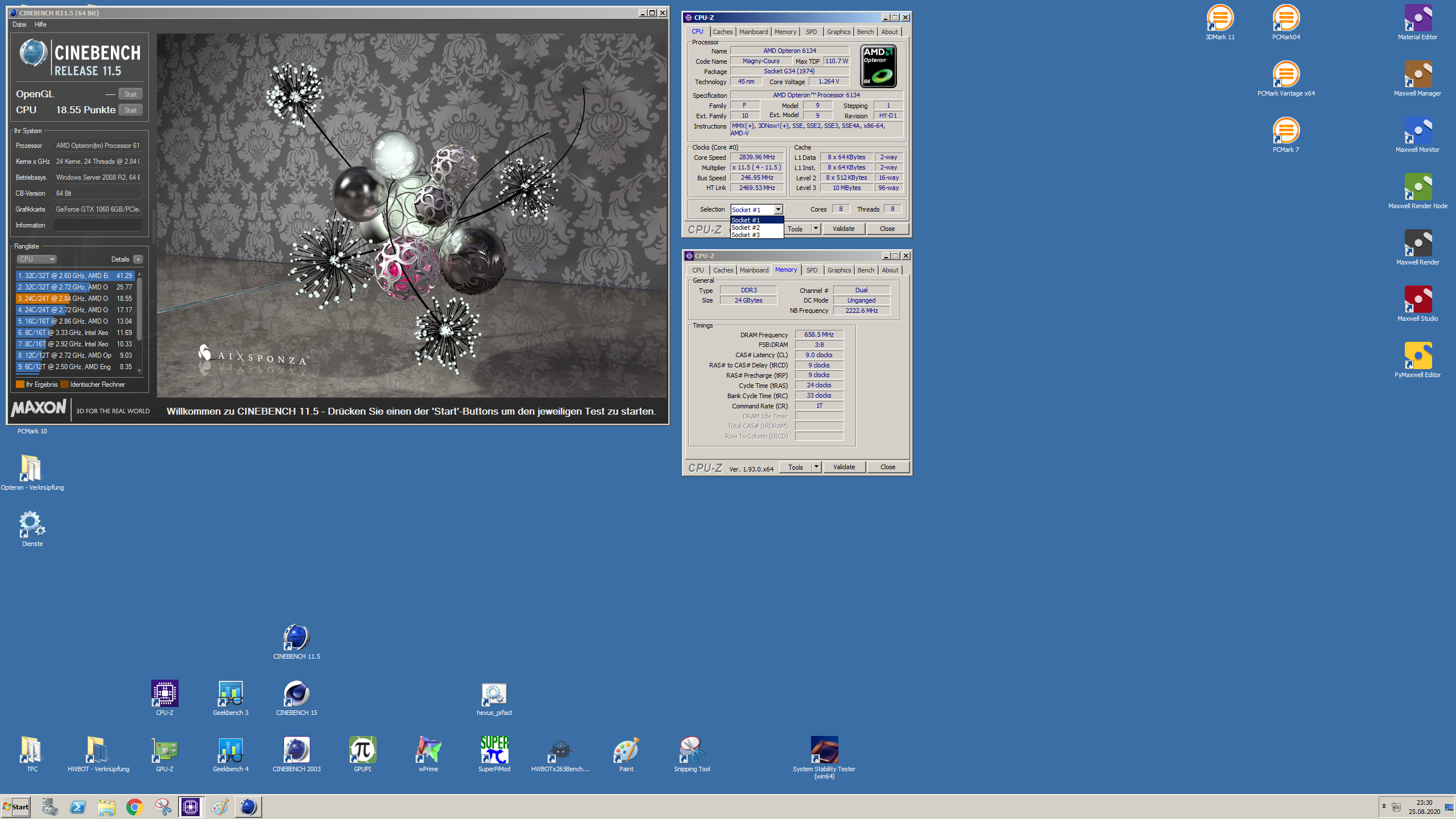Launch PyMaxwell Editor shortcut
Viewport: 1456px width, 819px height.
(x=1417, y=361)
